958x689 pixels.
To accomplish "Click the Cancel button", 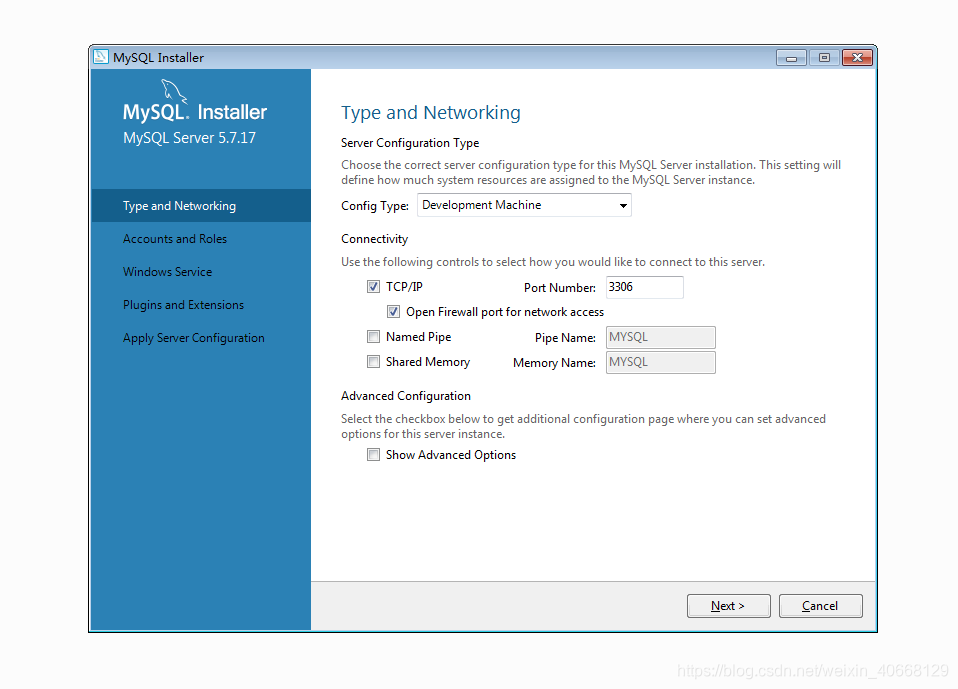I will (821, 606).
